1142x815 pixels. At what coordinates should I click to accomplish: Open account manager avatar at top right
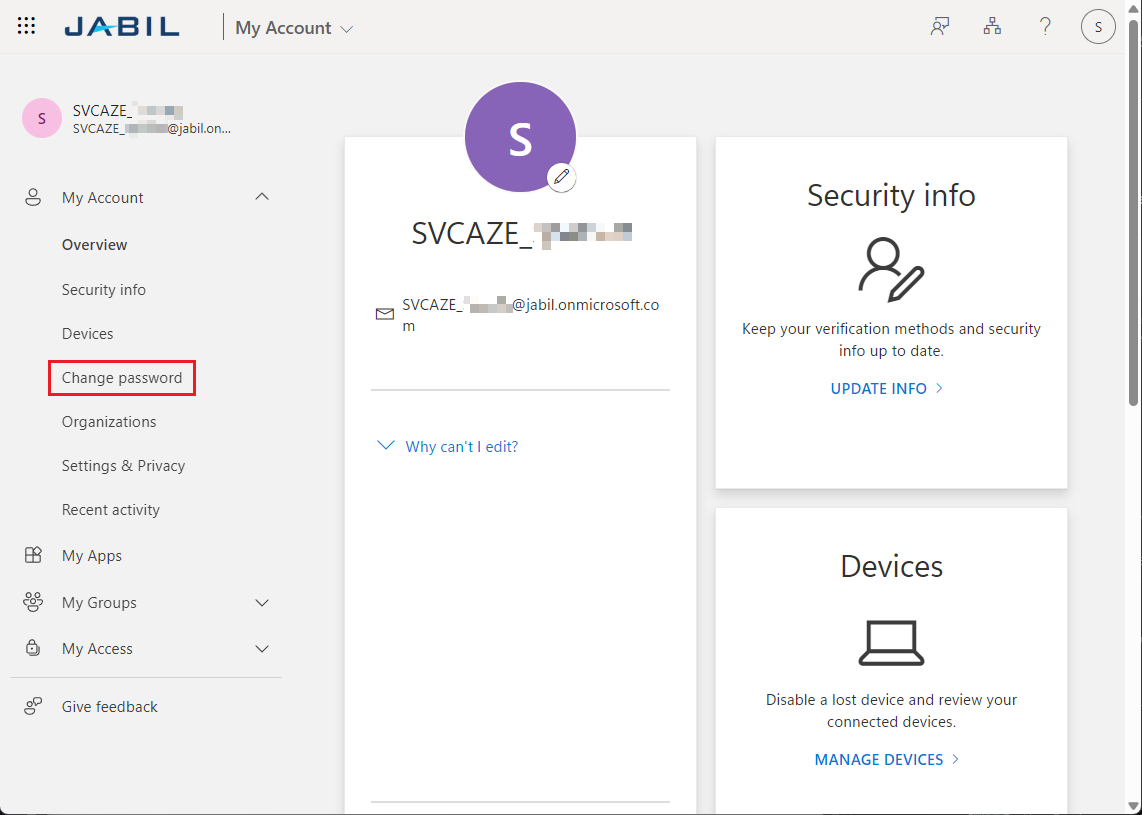click(1098, 27)
